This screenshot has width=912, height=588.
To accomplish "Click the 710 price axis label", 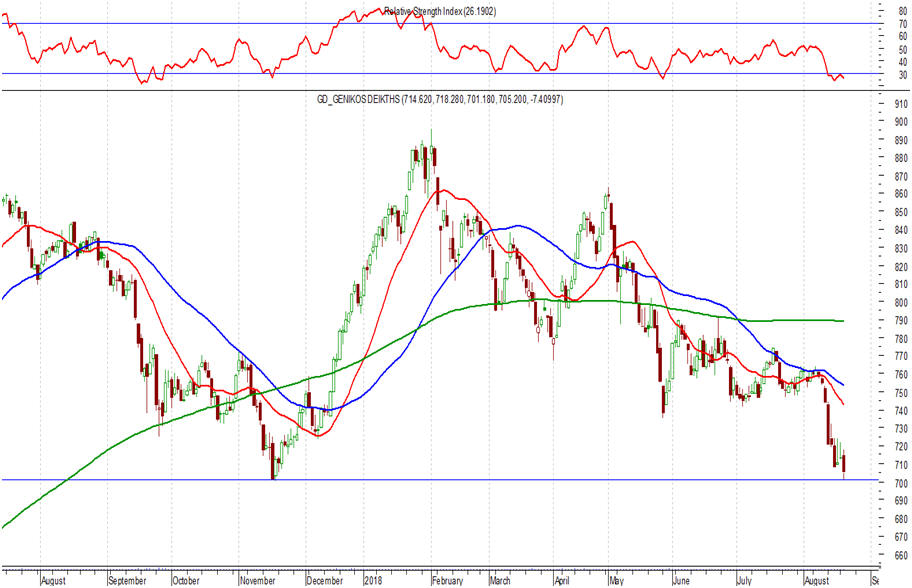I will 901,465.
